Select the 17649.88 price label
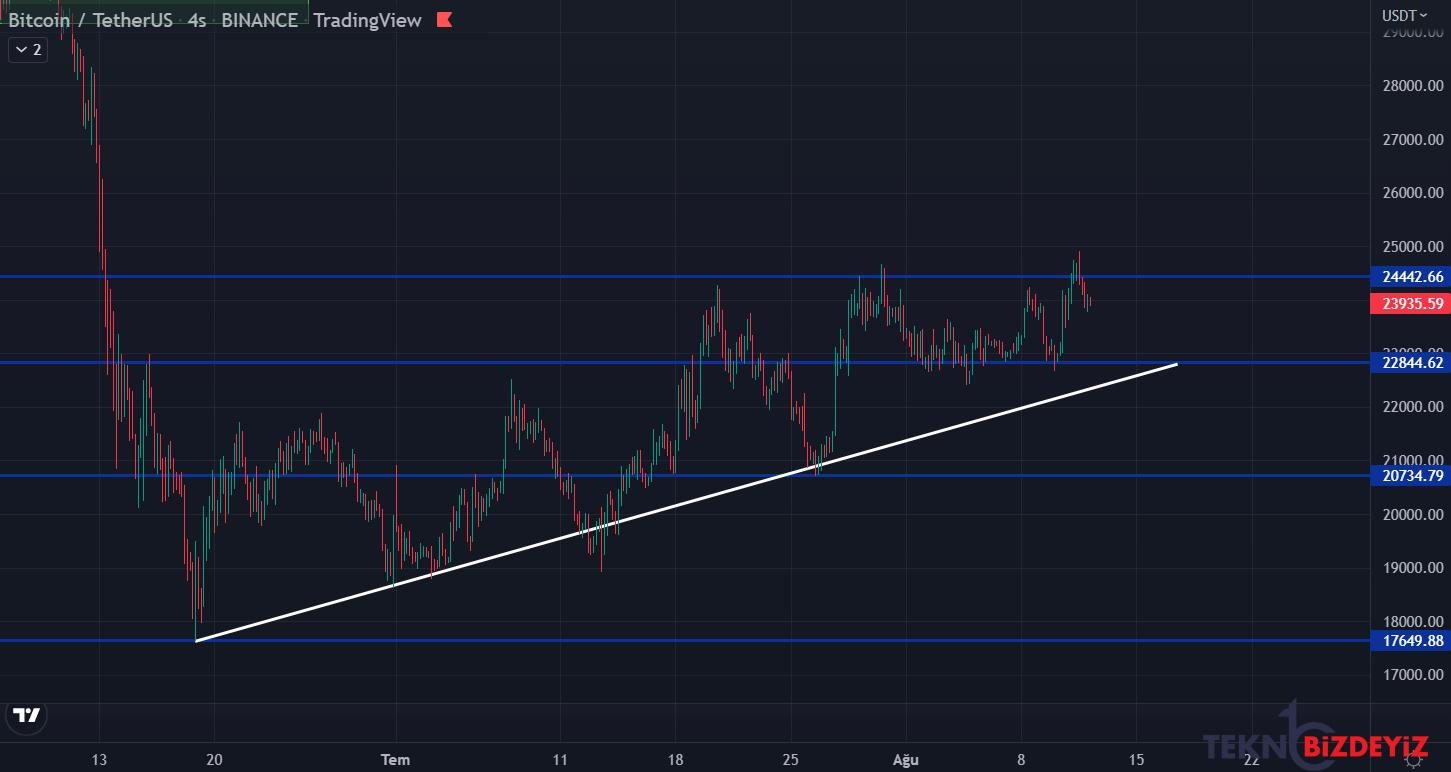The width and height of the screenshot is (1451, 772). [1412, 641]
